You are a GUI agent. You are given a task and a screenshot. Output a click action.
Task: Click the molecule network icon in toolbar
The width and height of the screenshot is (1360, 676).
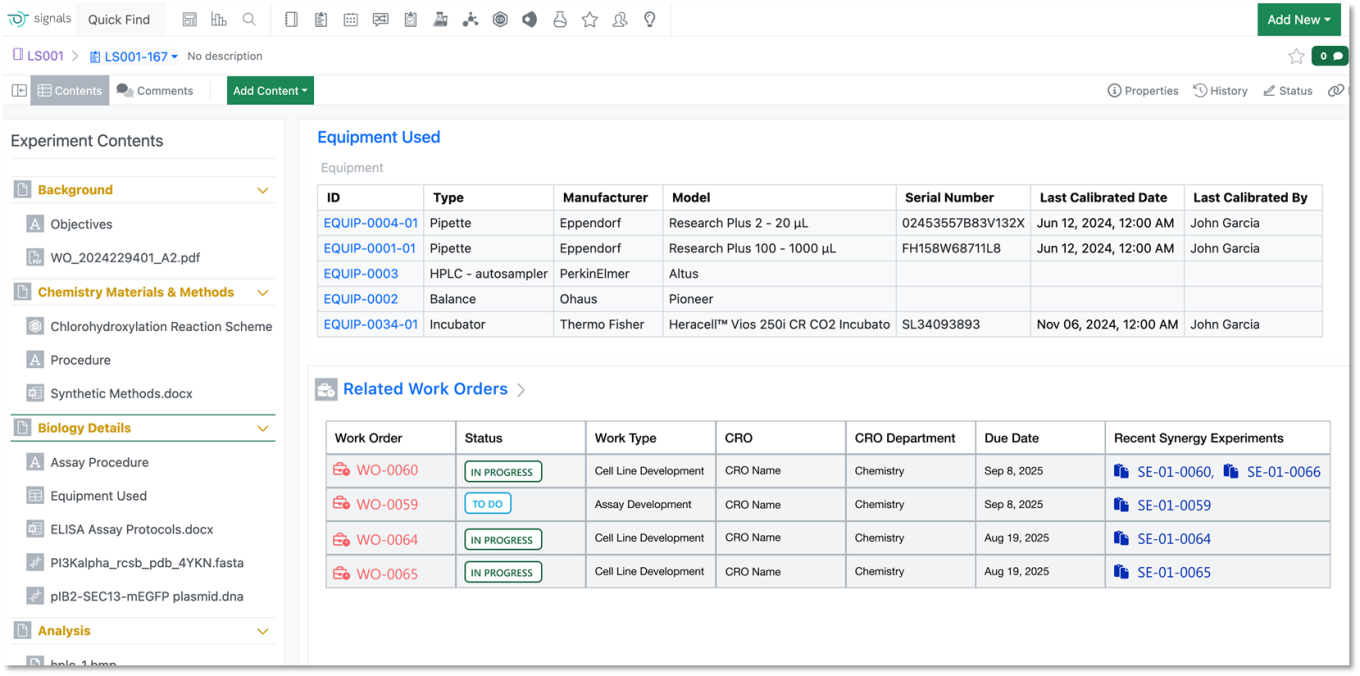[470, 20]
